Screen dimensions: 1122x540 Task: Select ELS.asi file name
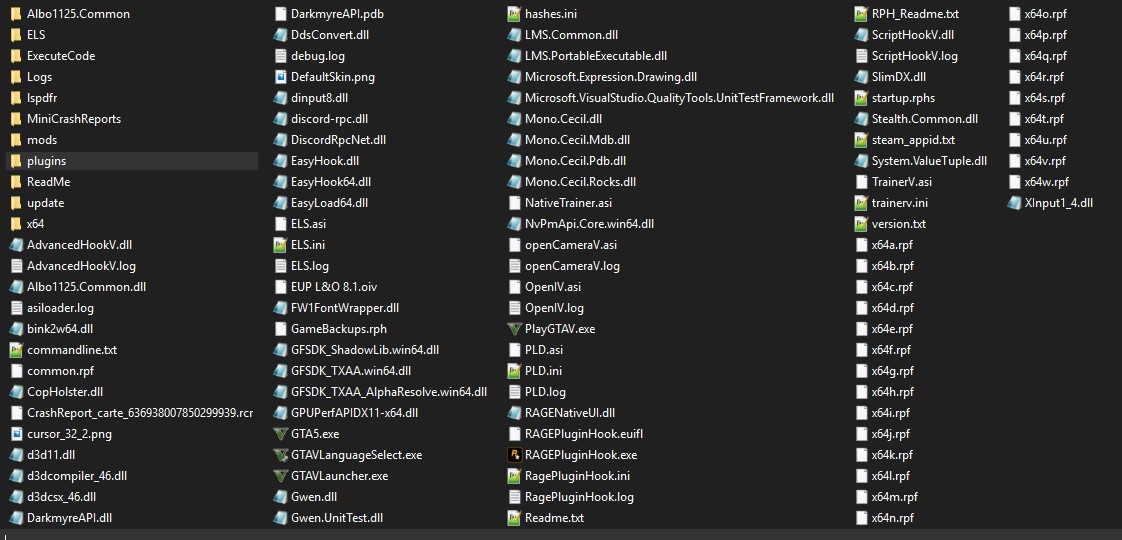point(308,224)
